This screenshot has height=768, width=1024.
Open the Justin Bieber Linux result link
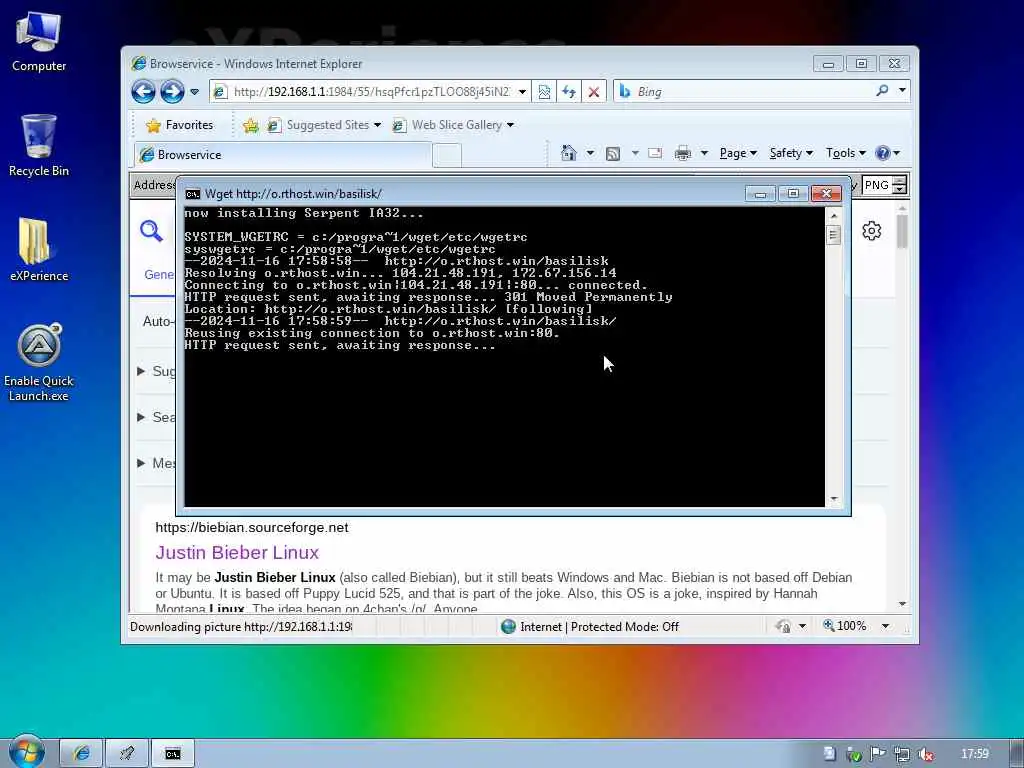(237, 552)
